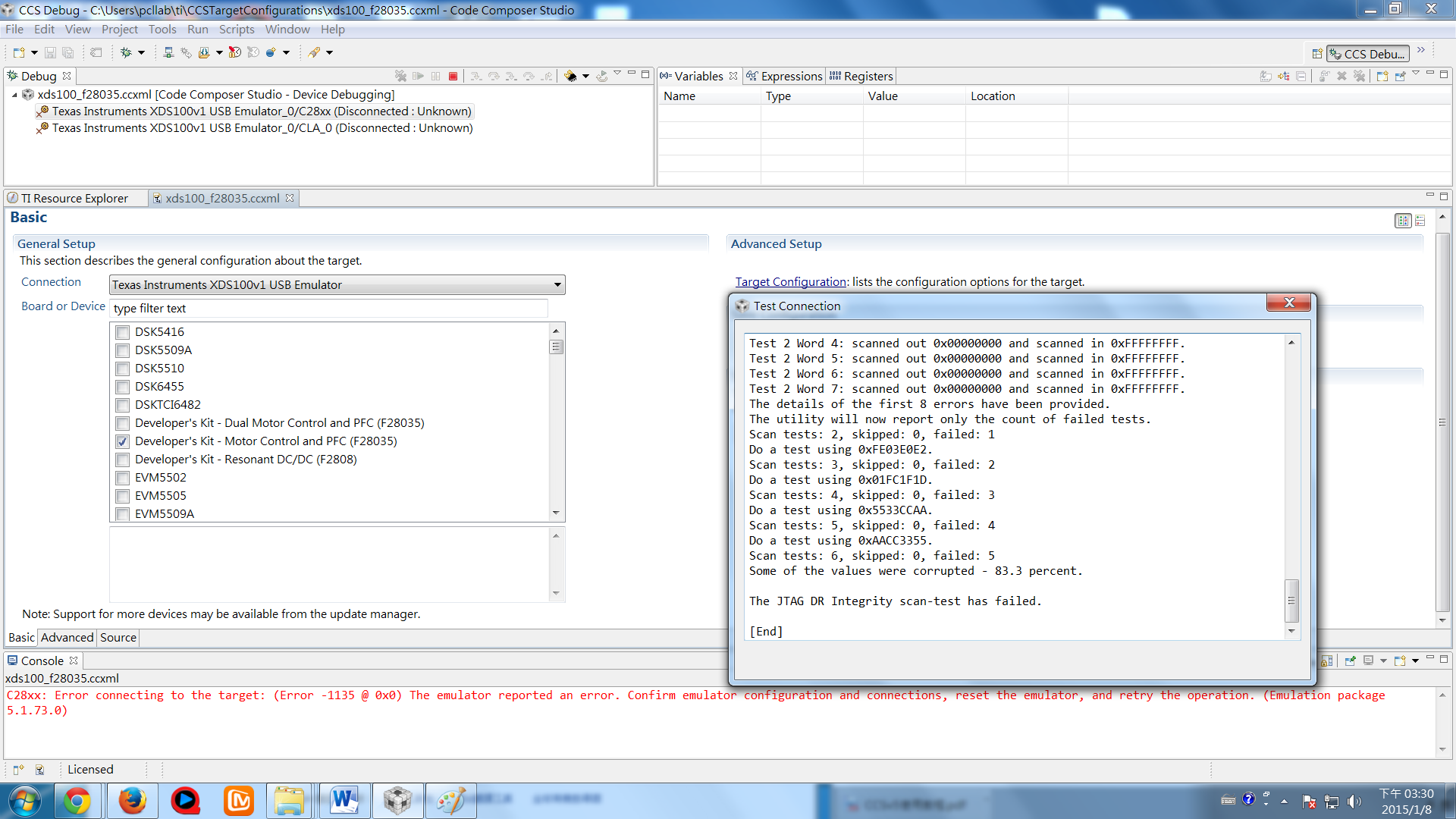Click the Code Composer Studio cube taskbar icon
The width and height of the screenshot is (1456, 819).
(397, 801)
